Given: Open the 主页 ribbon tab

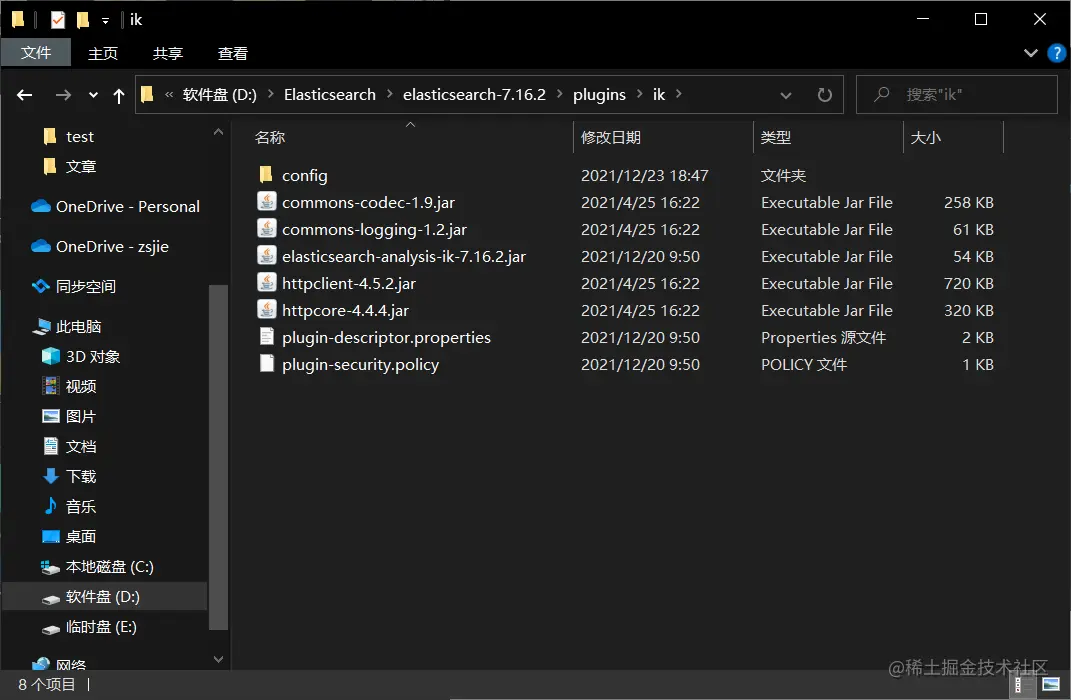Looking at the screenshot, I should 102,53.
